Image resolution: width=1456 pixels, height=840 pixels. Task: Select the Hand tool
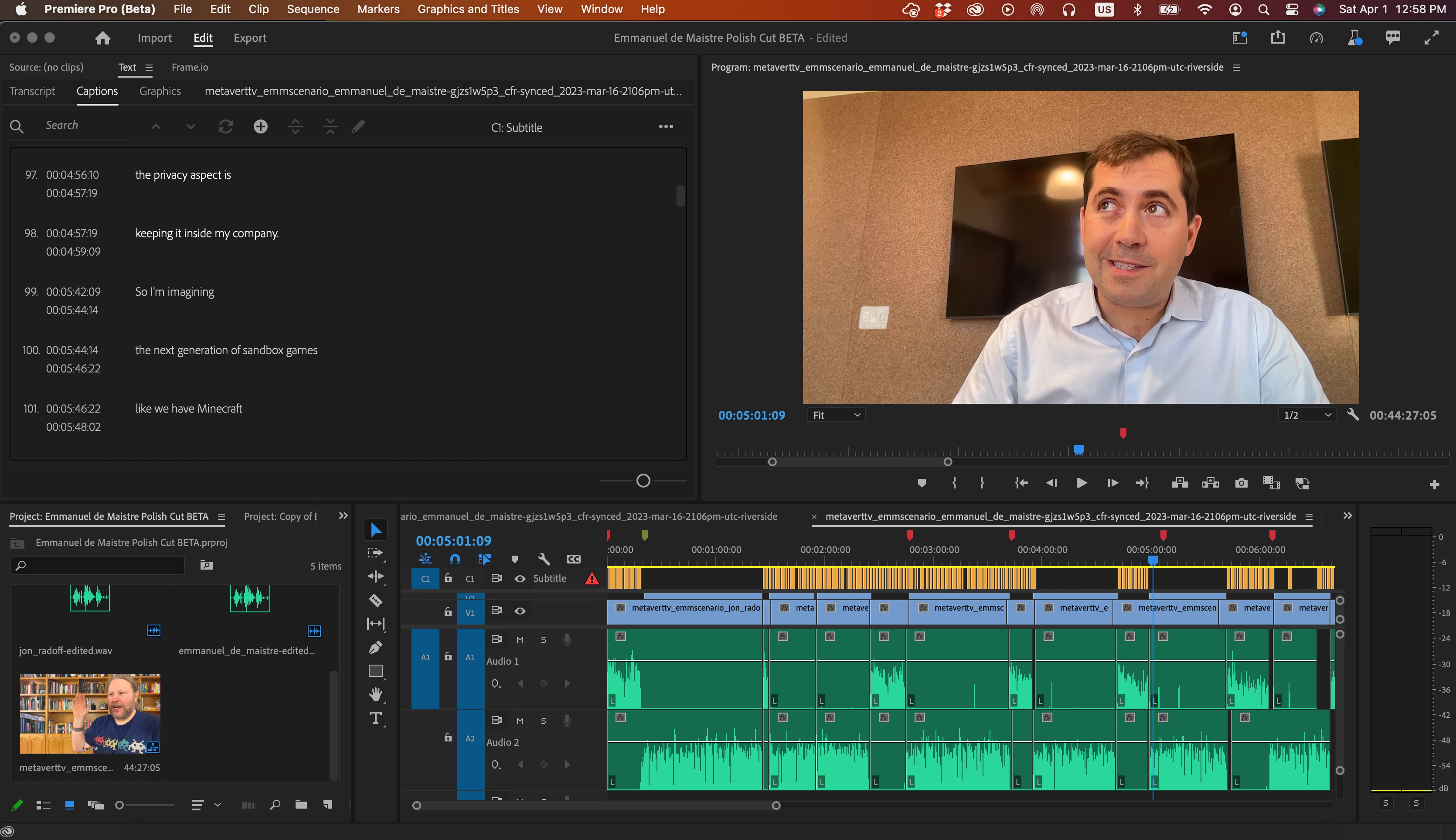(375, 694)
